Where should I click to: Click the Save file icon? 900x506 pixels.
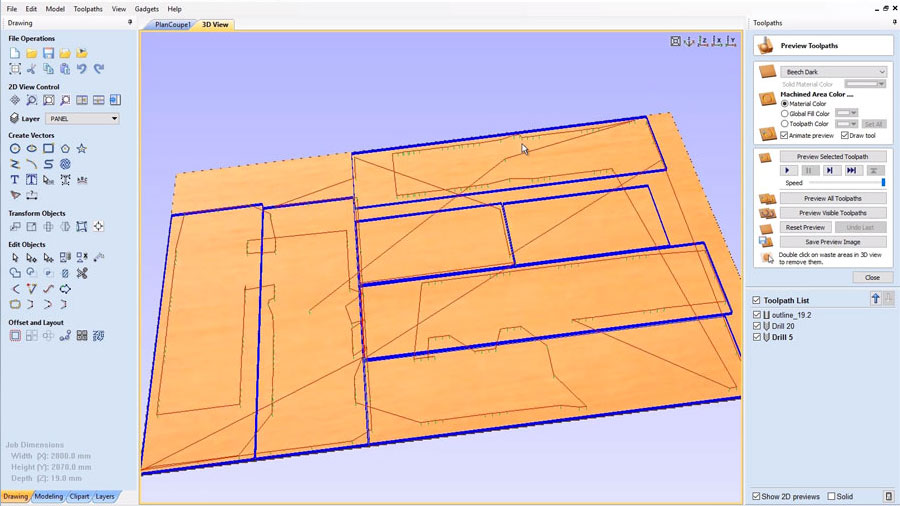pos(48,53)
